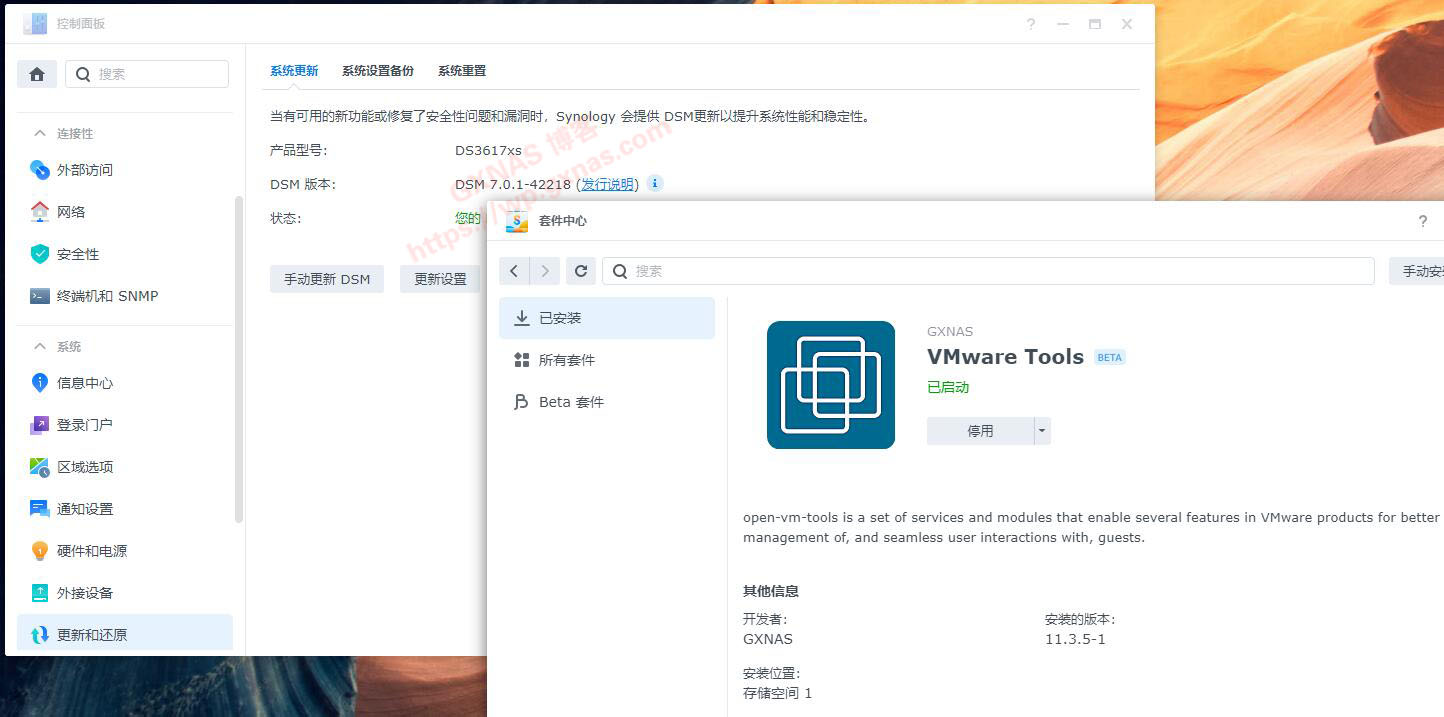Screen dimensions: 1444x717
Task: Select 终端机和 SNMP in the sidebar
Action: click(x=107, y=296)
